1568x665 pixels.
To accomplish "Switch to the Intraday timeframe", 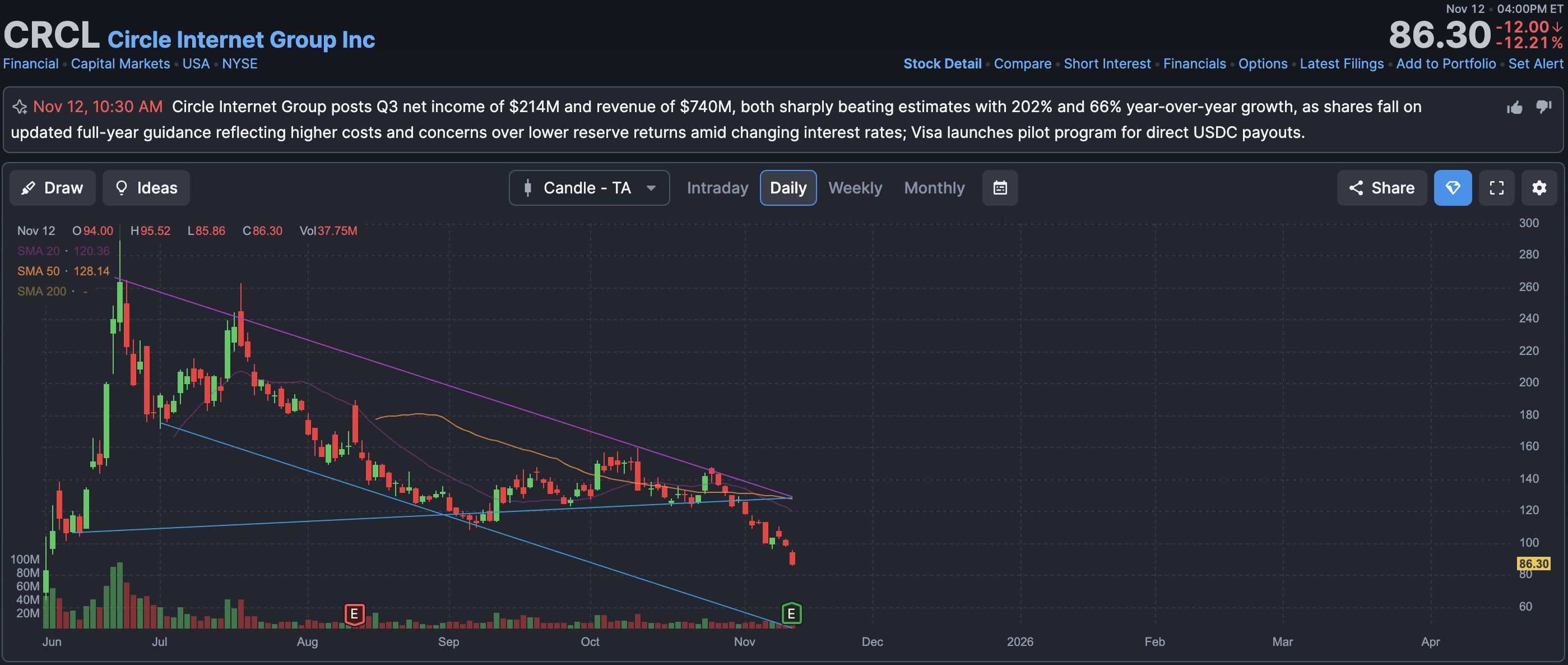I will tap(717, 188).
